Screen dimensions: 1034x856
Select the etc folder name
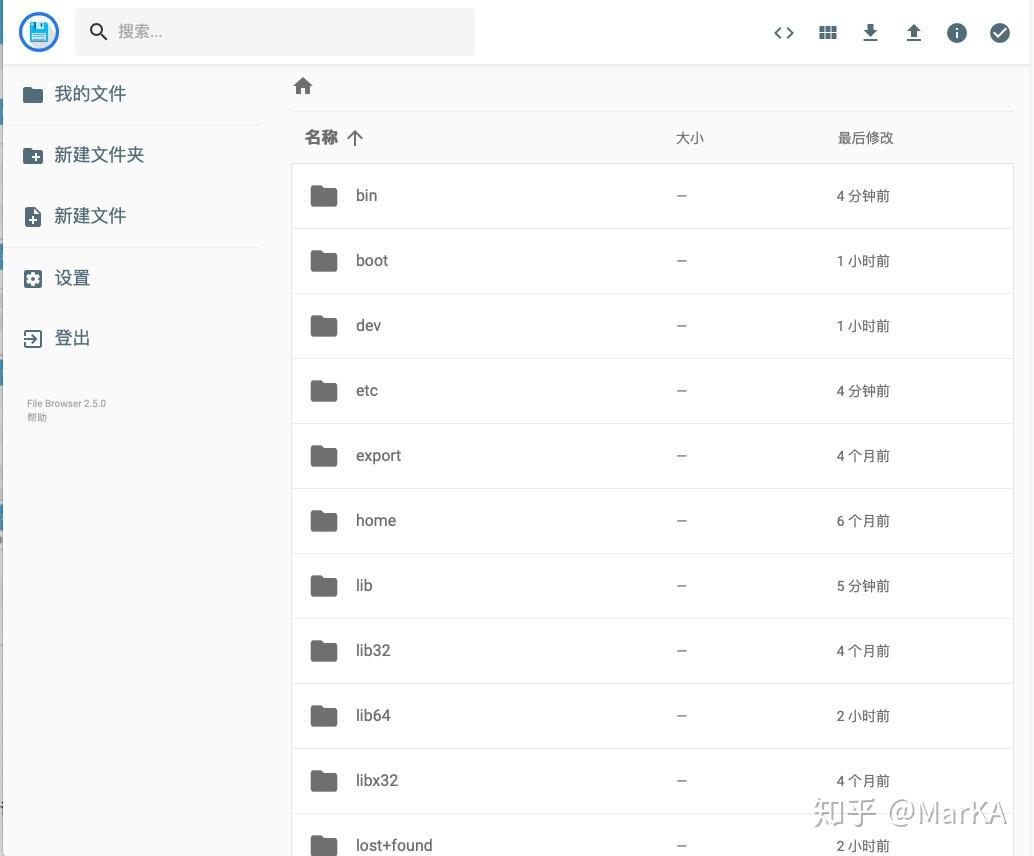(x=367, y=390)
